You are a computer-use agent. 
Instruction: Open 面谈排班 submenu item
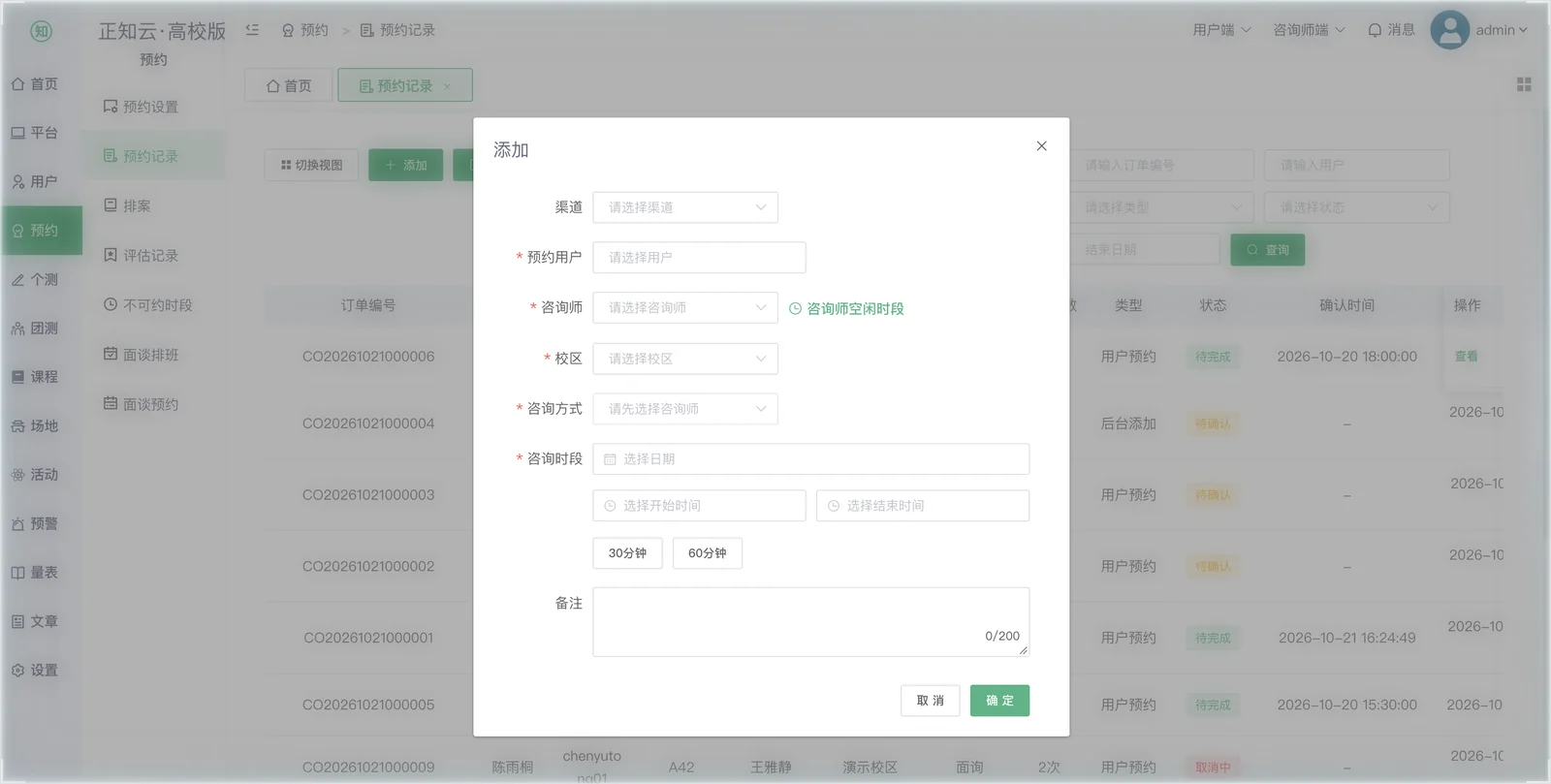click(153, 355)
